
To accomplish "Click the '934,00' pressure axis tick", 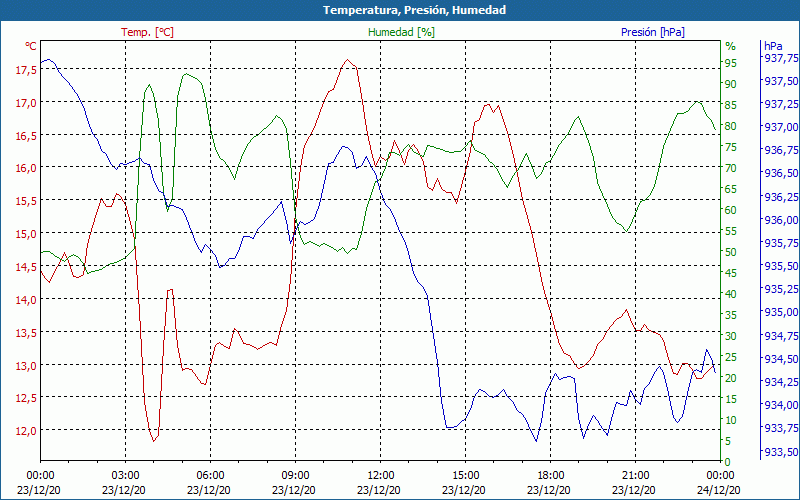I will [781, 405].
